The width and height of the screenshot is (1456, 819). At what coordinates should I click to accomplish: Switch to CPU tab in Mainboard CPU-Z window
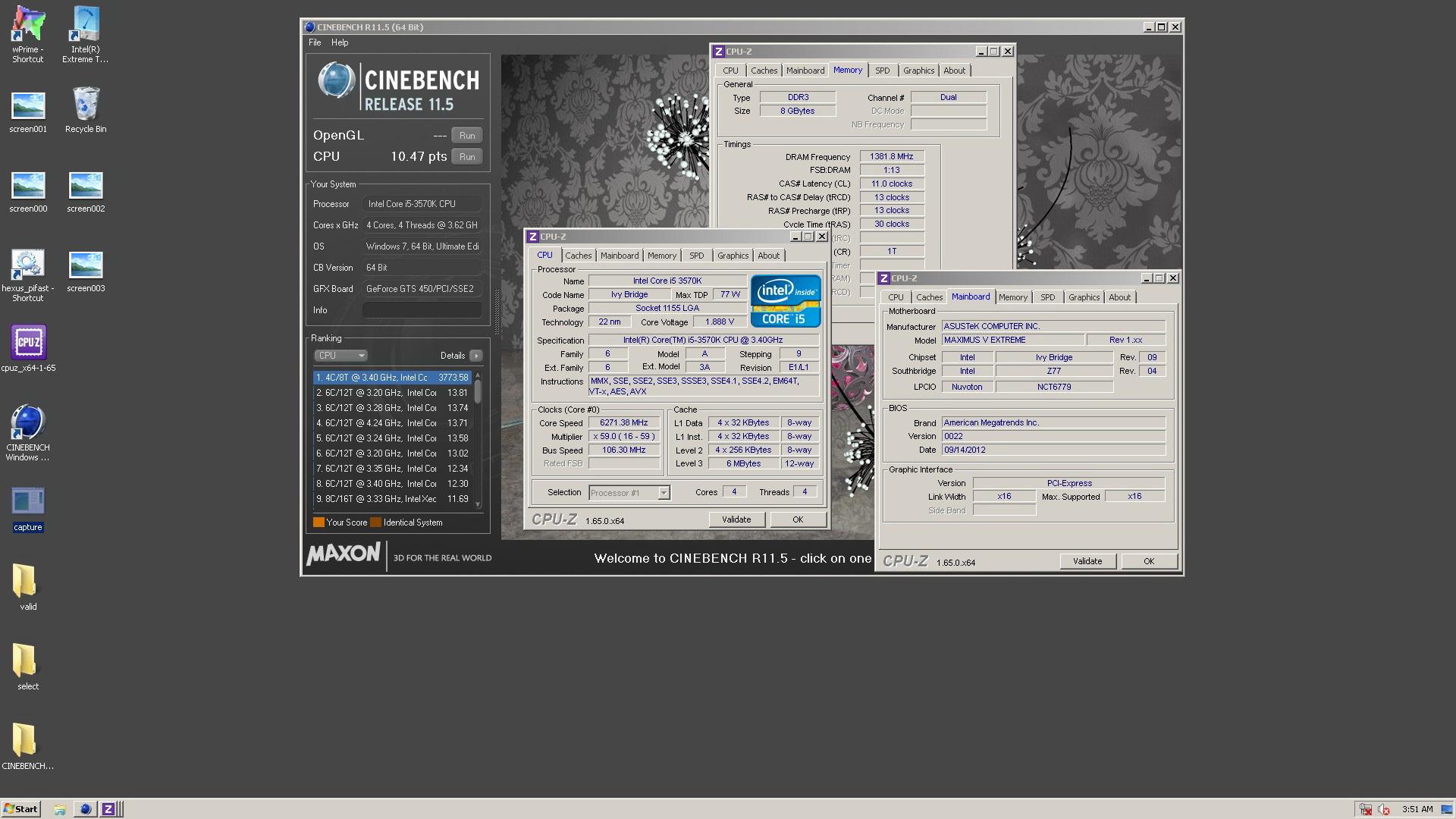pos(896,297)
